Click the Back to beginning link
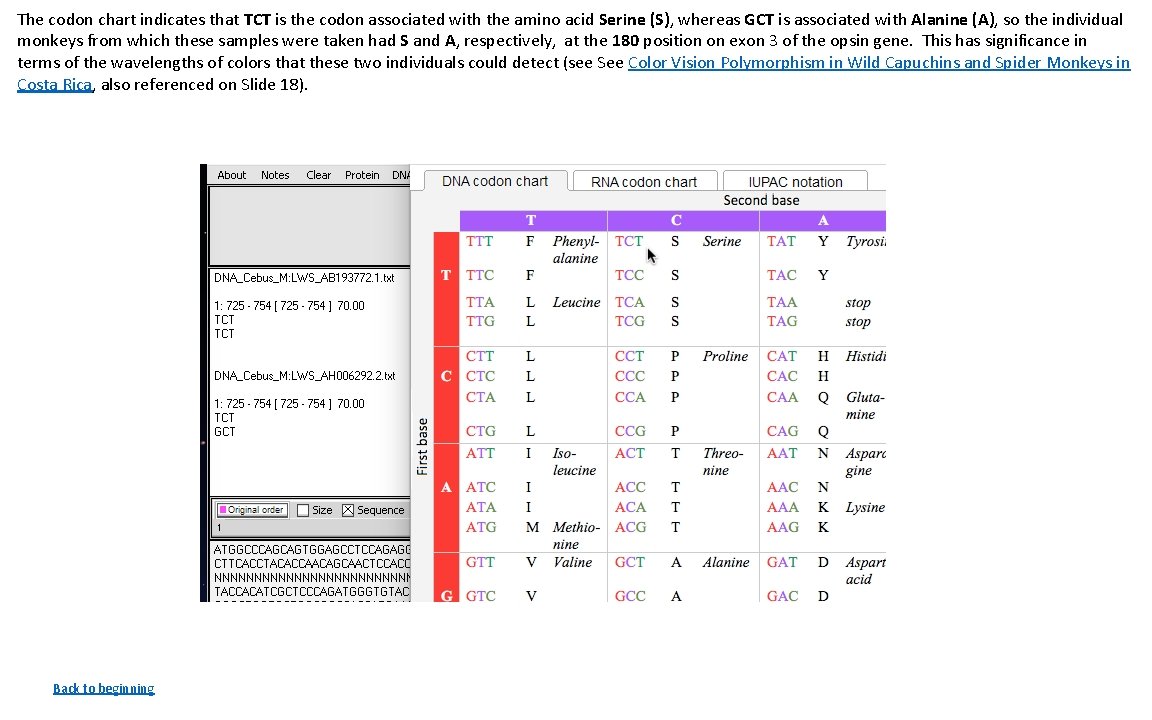 103,688
